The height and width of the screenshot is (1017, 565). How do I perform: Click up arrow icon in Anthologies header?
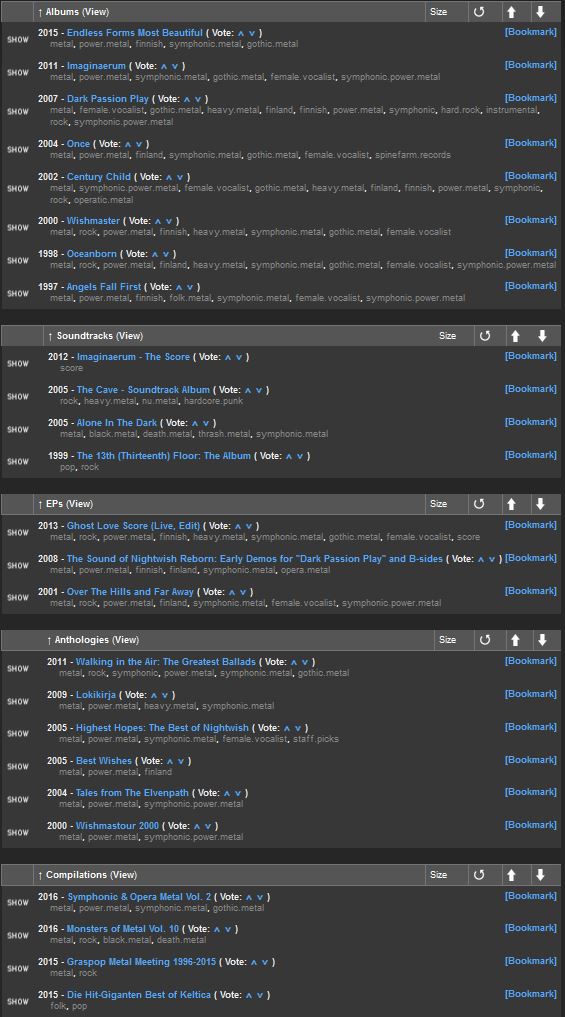tap(515, 640)
